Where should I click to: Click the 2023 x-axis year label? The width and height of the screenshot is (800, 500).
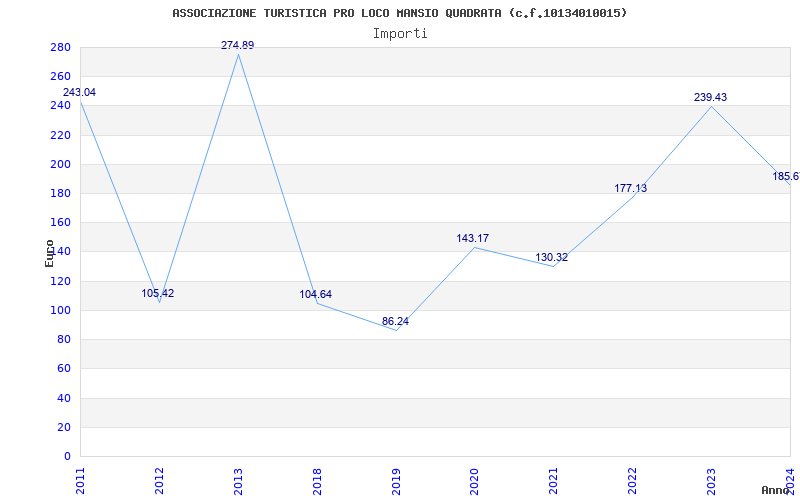[711, 481]
